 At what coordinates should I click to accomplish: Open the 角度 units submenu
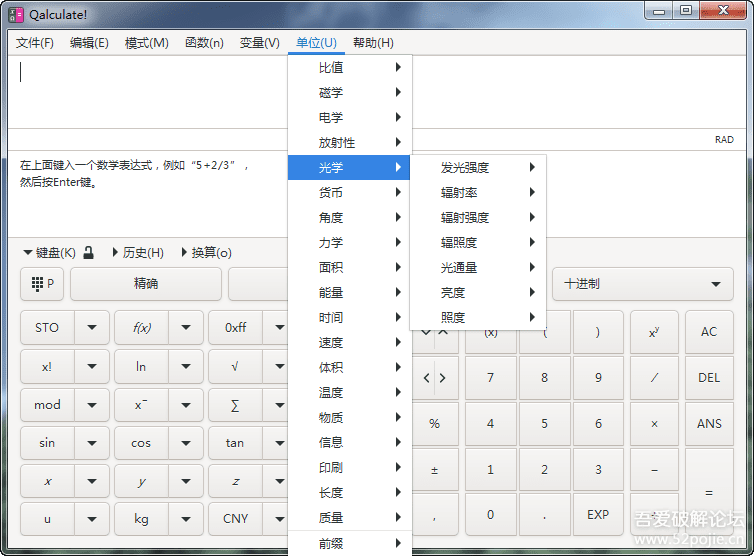click(350, 217)
